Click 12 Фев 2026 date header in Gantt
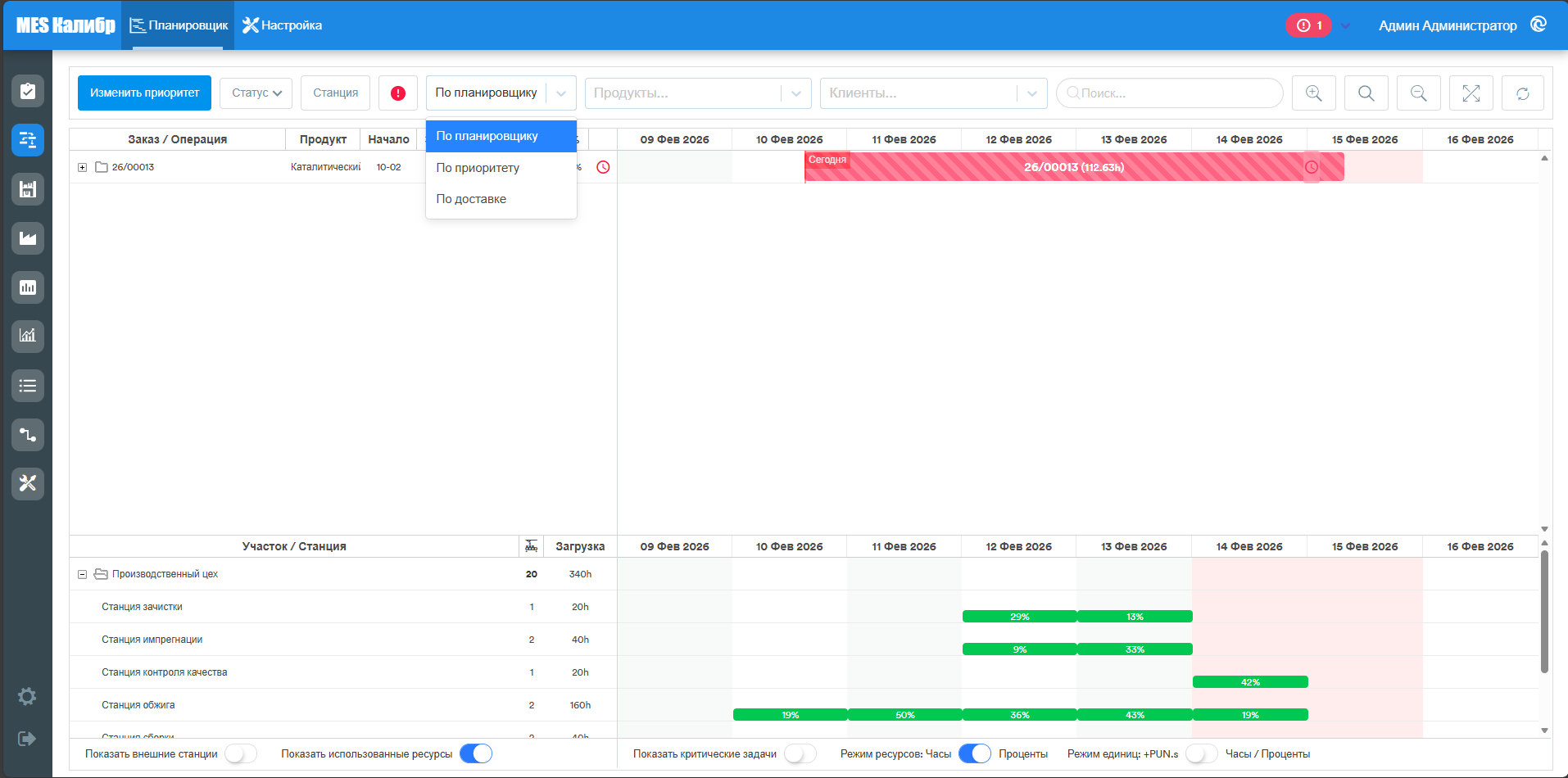The width and height of the screenshot is (1568, 778). [x=1019, y=139]
